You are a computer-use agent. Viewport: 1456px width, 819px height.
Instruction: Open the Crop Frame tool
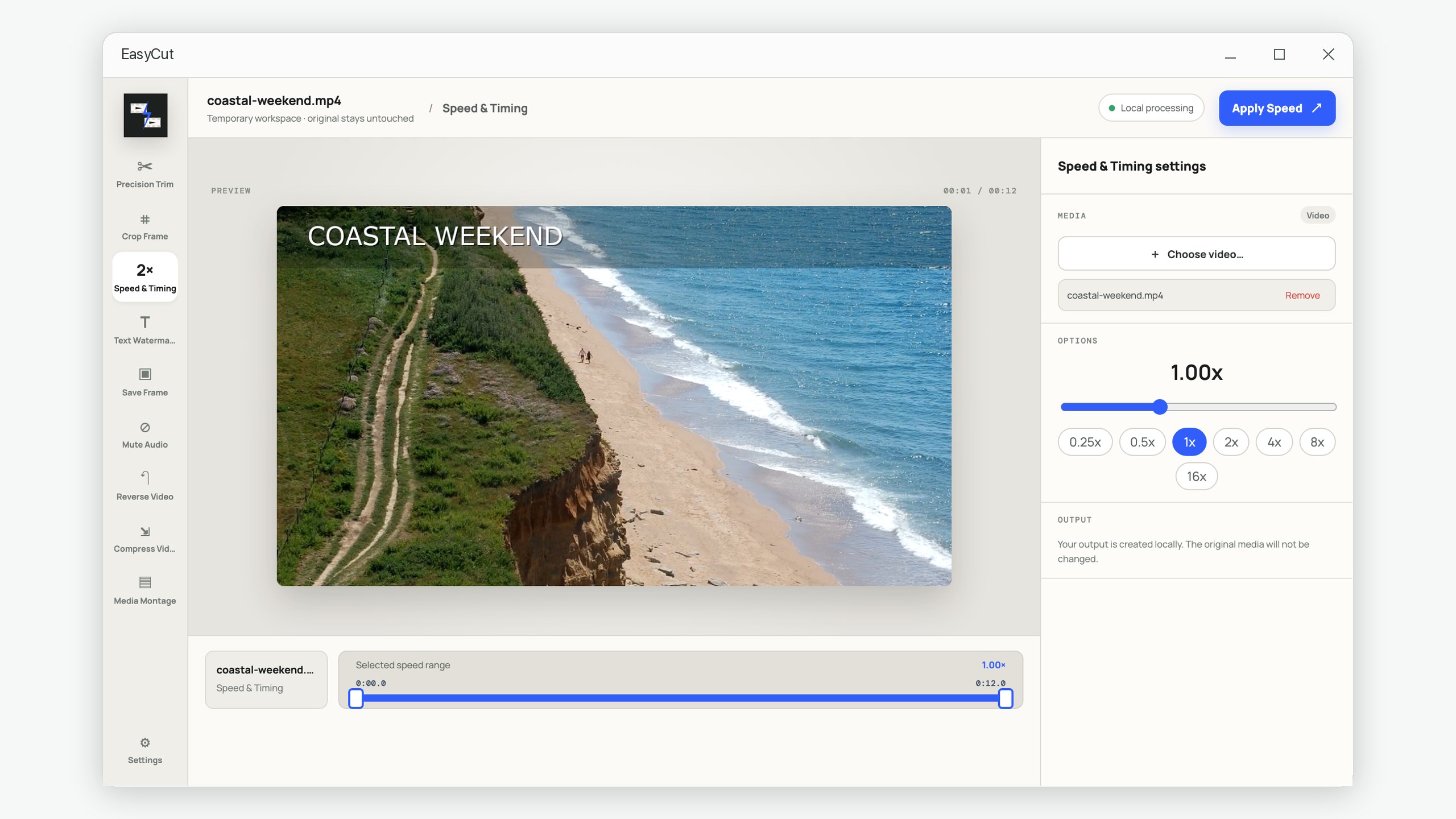click(x=144, y=226)
